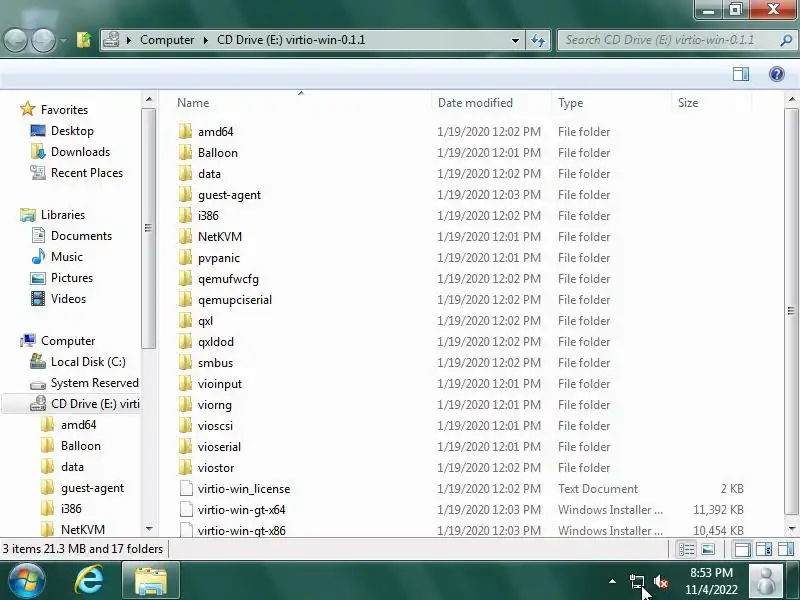
Task: Click navigation pane scroll down arrow
Action: [149, 529]
